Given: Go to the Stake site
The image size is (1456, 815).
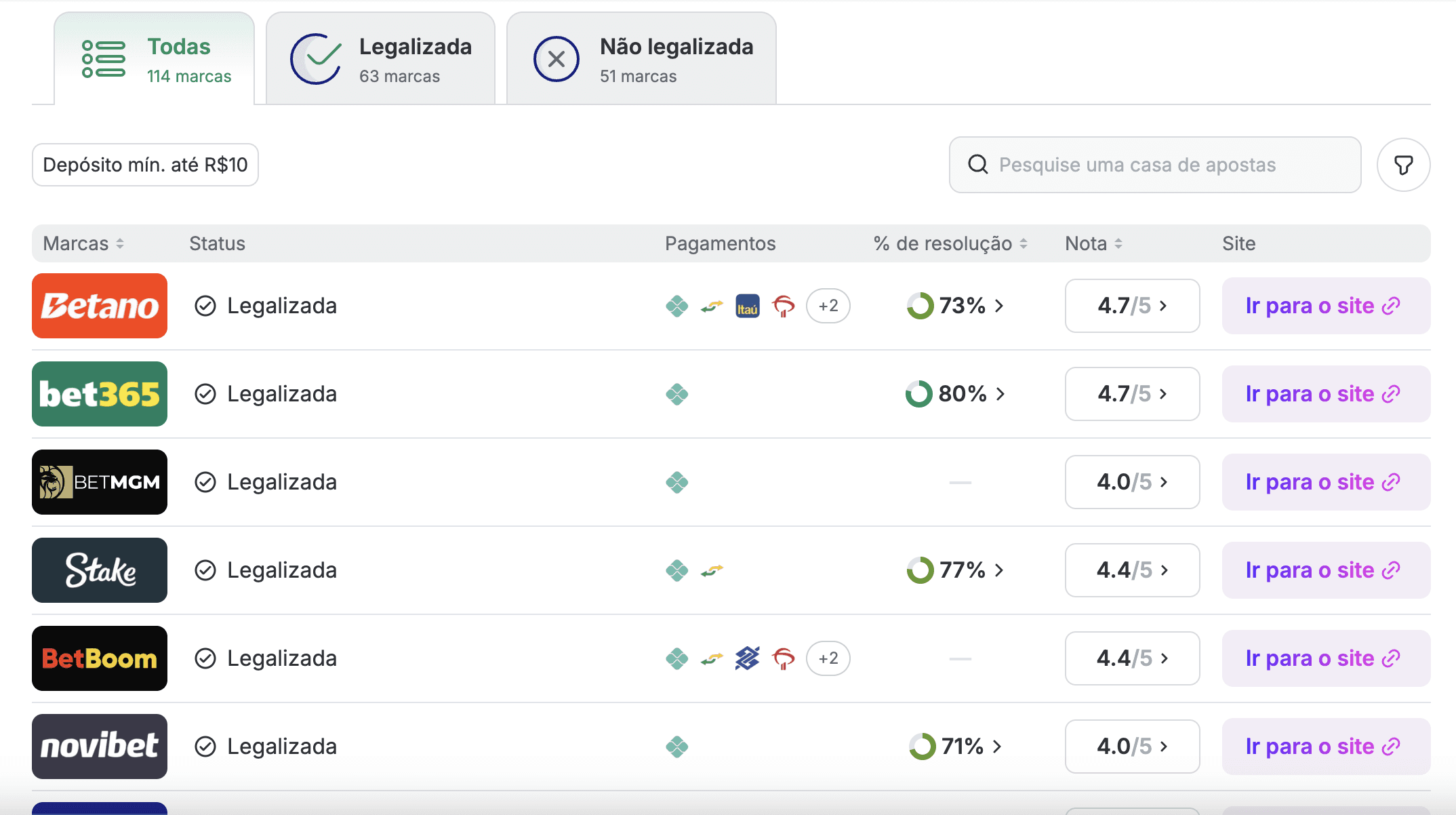Looking at the screenshot, I should click(x=1326, y=570).
